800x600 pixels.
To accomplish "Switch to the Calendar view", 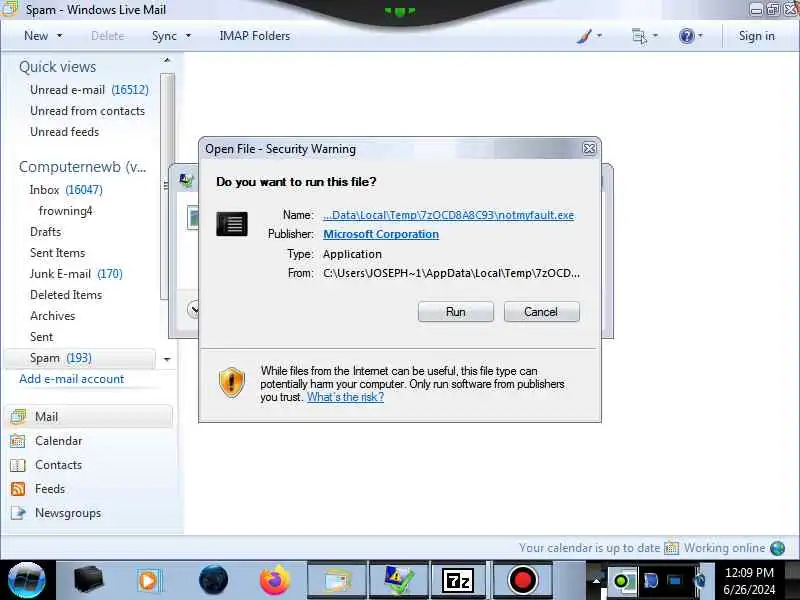I will [x=58, y=441].
